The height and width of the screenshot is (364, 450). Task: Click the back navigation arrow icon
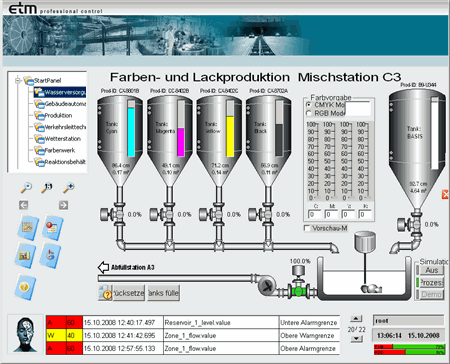[23, 205]
